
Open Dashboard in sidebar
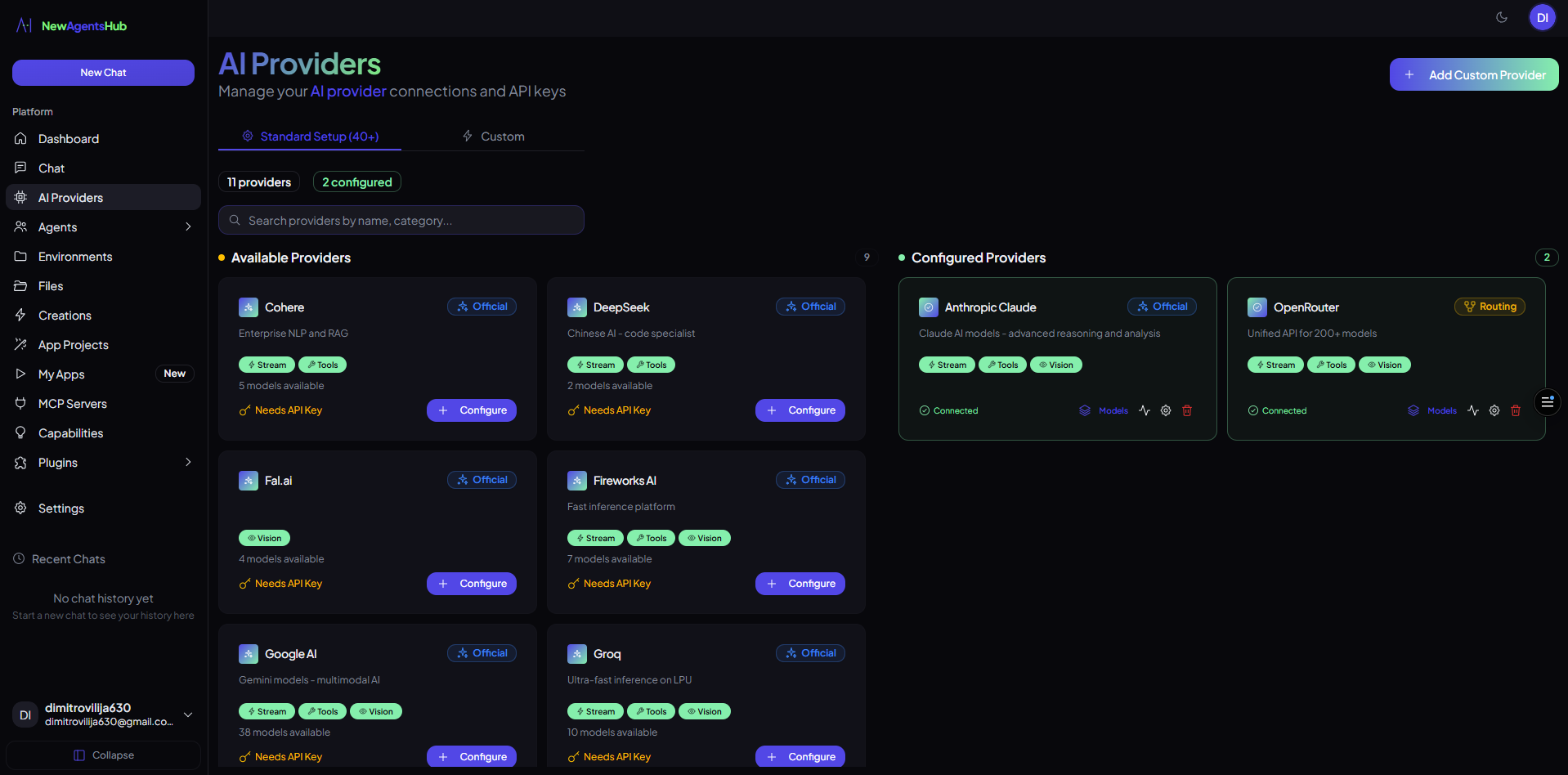(x=103, y=139)
